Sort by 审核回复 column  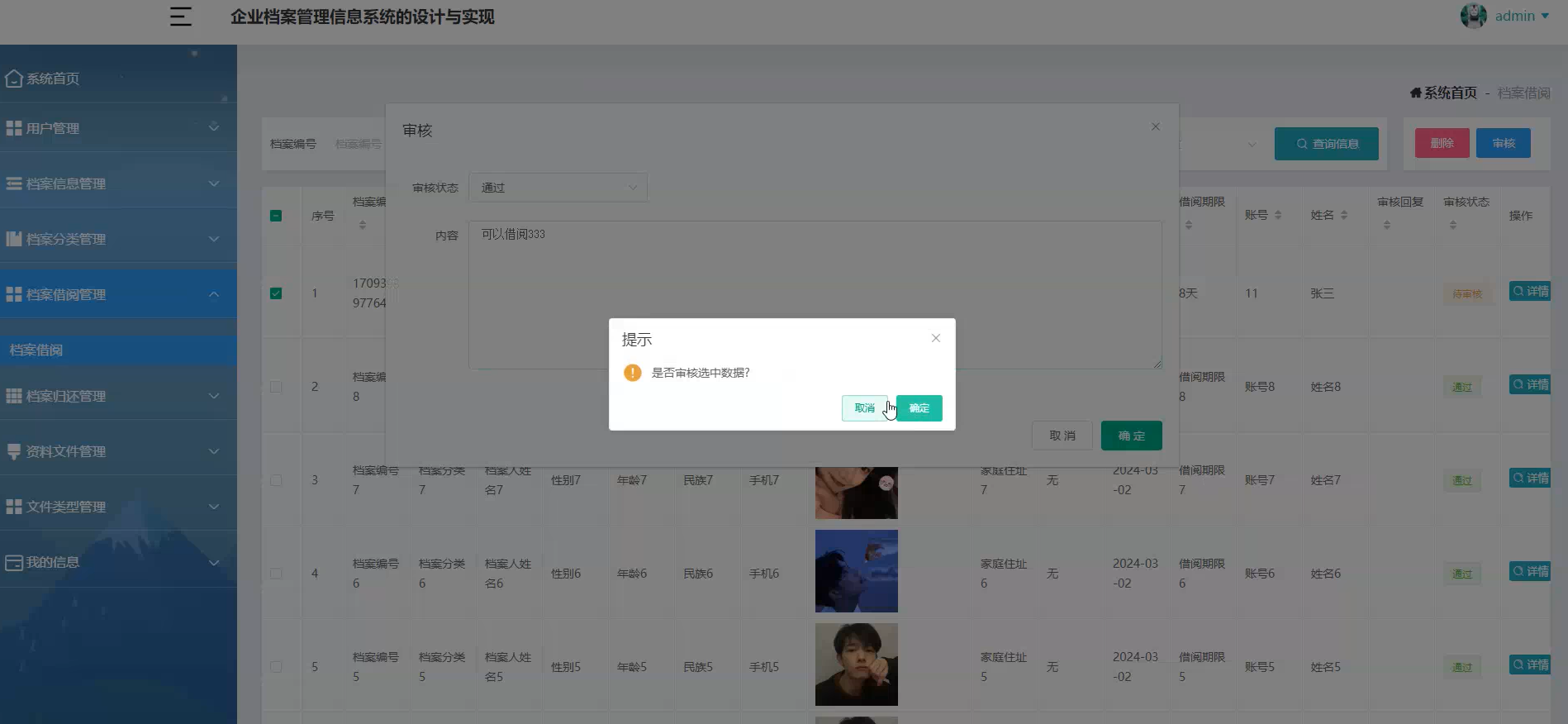[x=1387, y=225]
